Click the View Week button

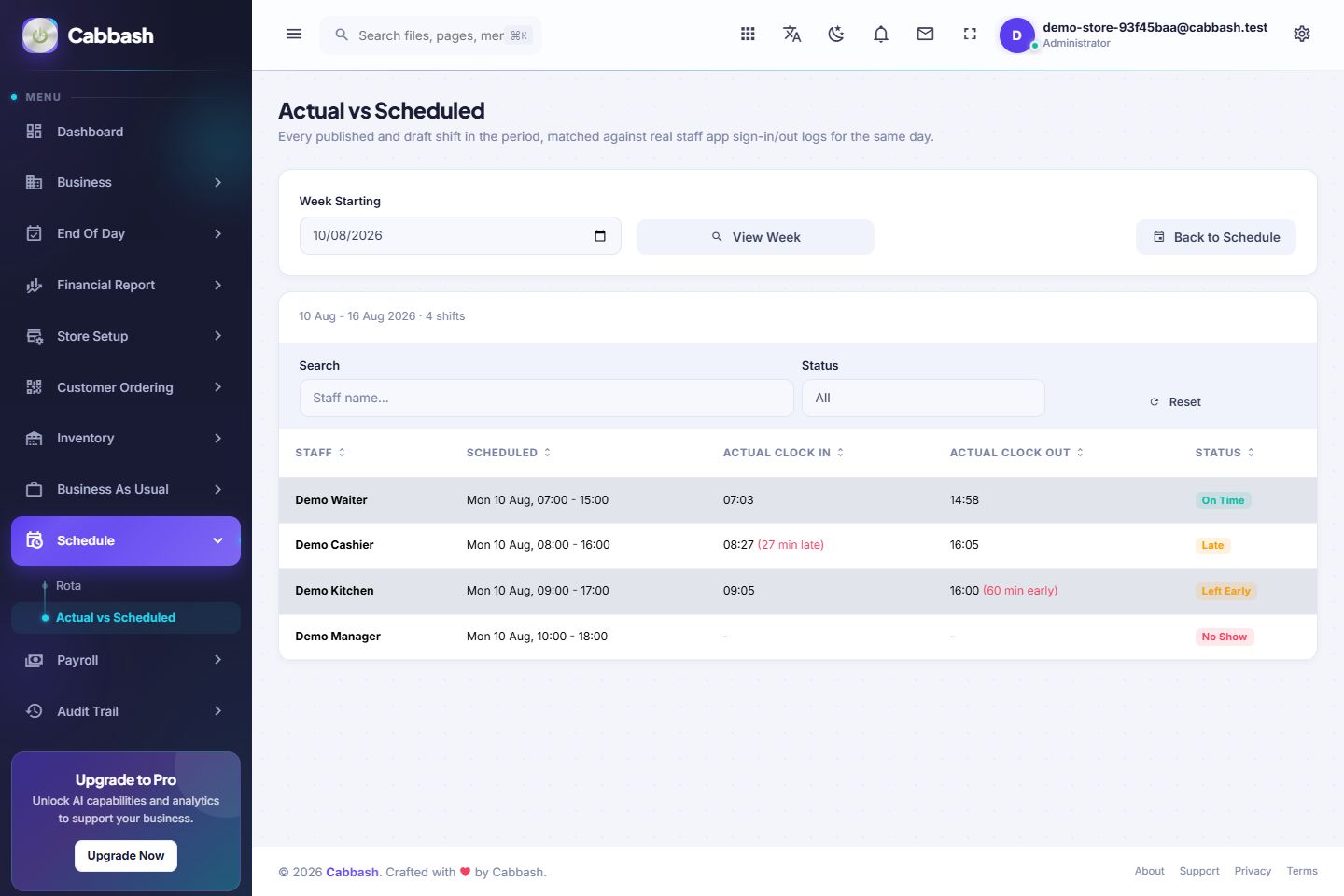(755, 237)
